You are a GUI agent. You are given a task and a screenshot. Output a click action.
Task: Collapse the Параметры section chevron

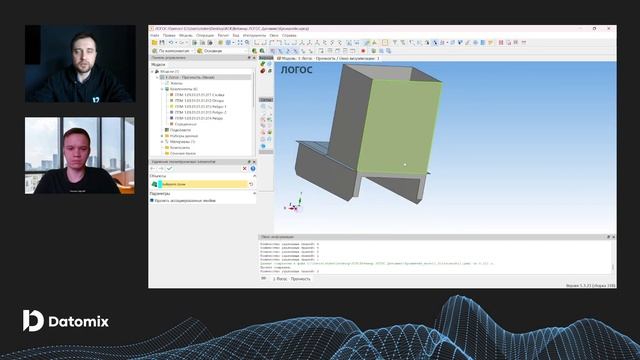(254, 193)
